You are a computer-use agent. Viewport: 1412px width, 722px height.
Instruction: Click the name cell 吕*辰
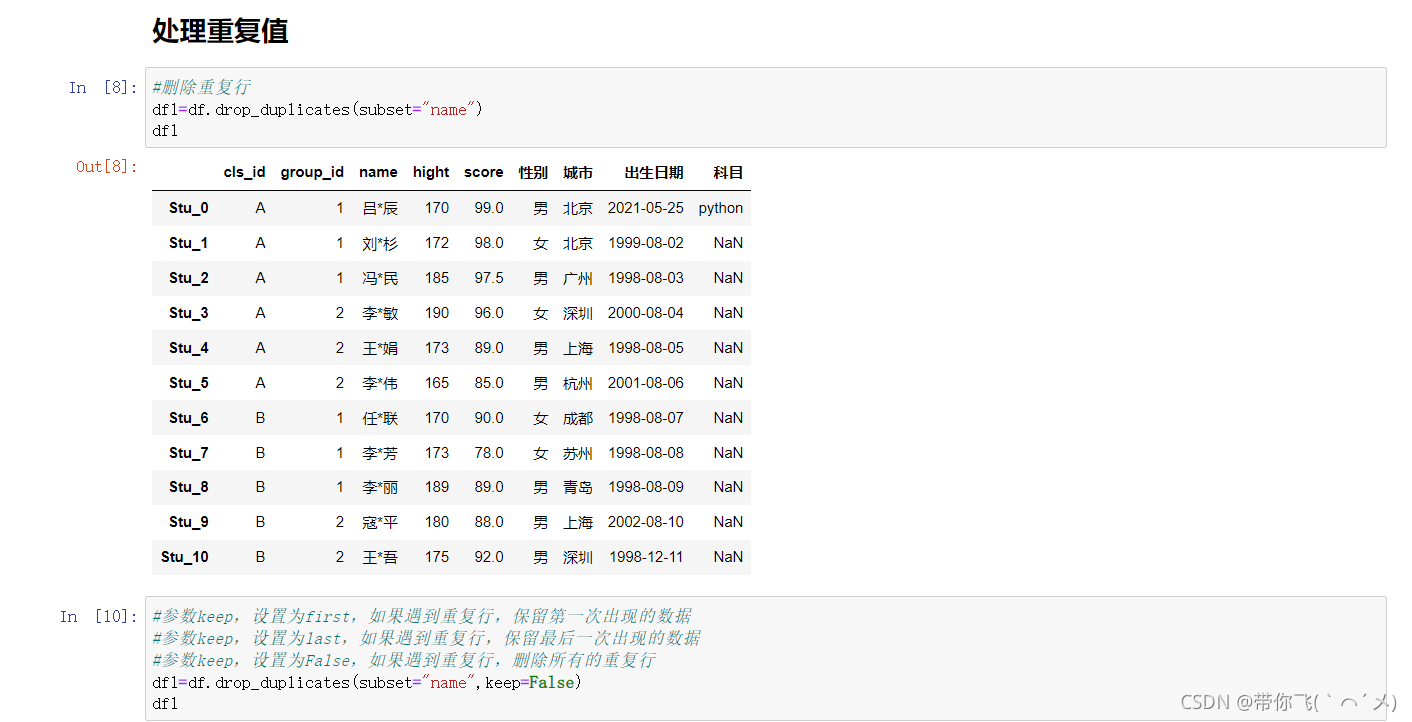(380, 208)
